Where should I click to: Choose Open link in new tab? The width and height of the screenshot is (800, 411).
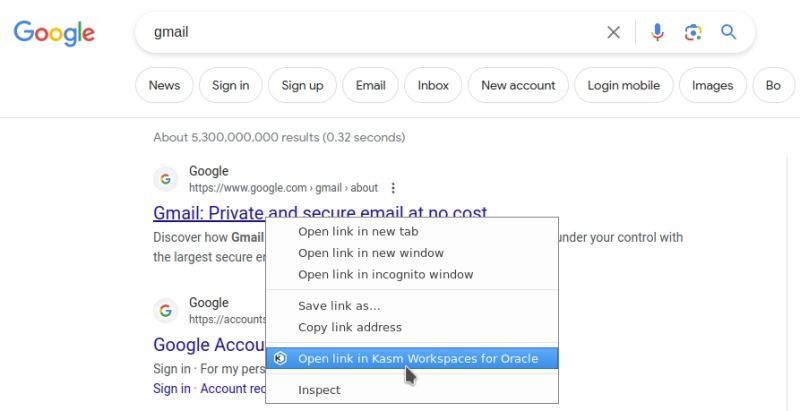[x=412, y=232]
